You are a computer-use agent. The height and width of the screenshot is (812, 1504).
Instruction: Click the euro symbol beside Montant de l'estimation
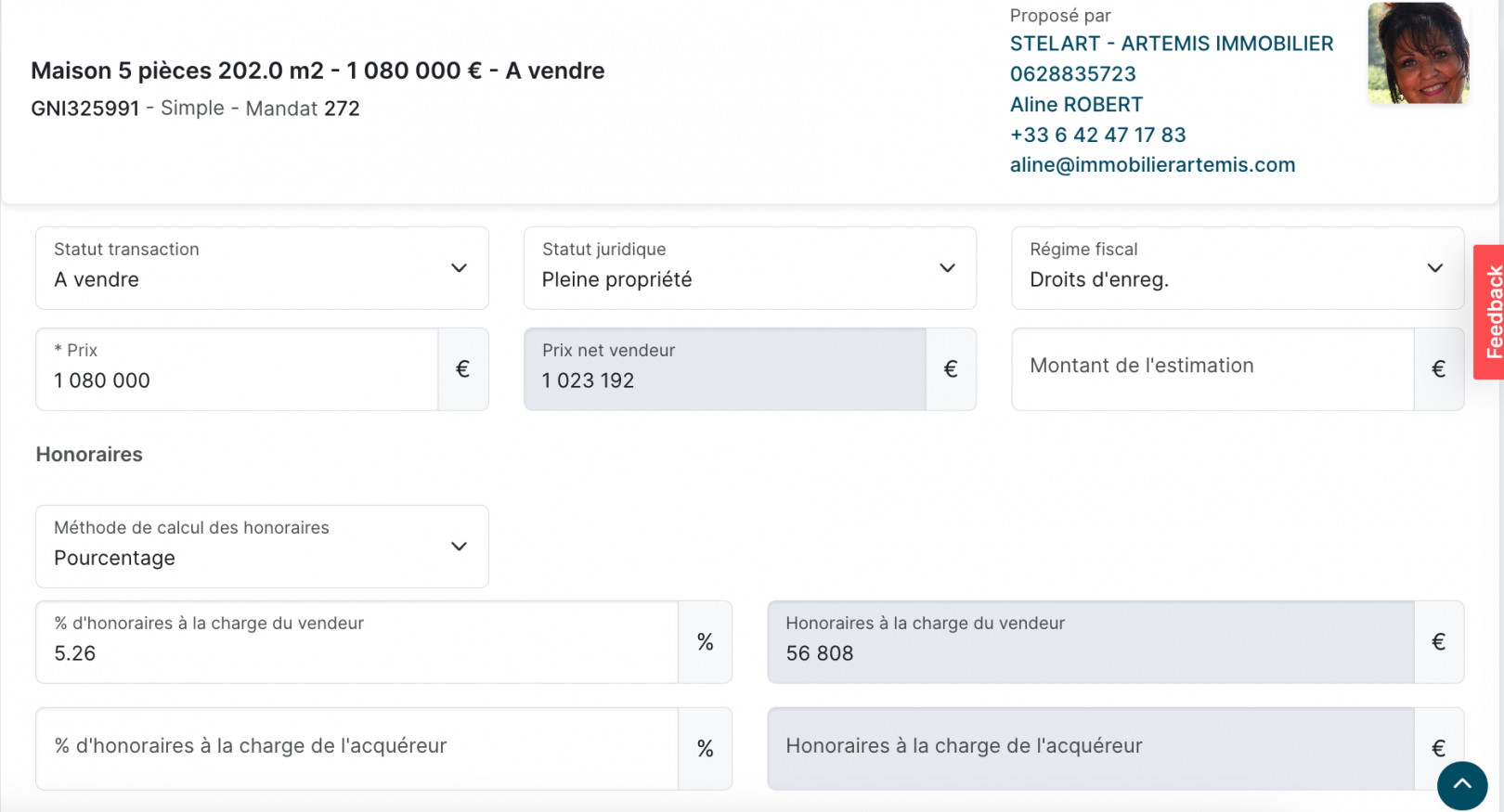[x=1438, y=369]
